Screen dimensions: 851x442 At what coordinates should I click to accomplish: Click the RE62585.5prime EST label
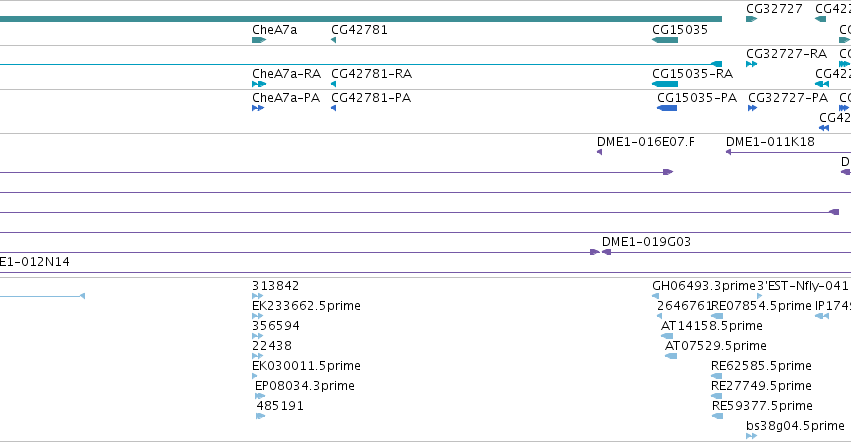pyautogui.click(x=761, y=366)
